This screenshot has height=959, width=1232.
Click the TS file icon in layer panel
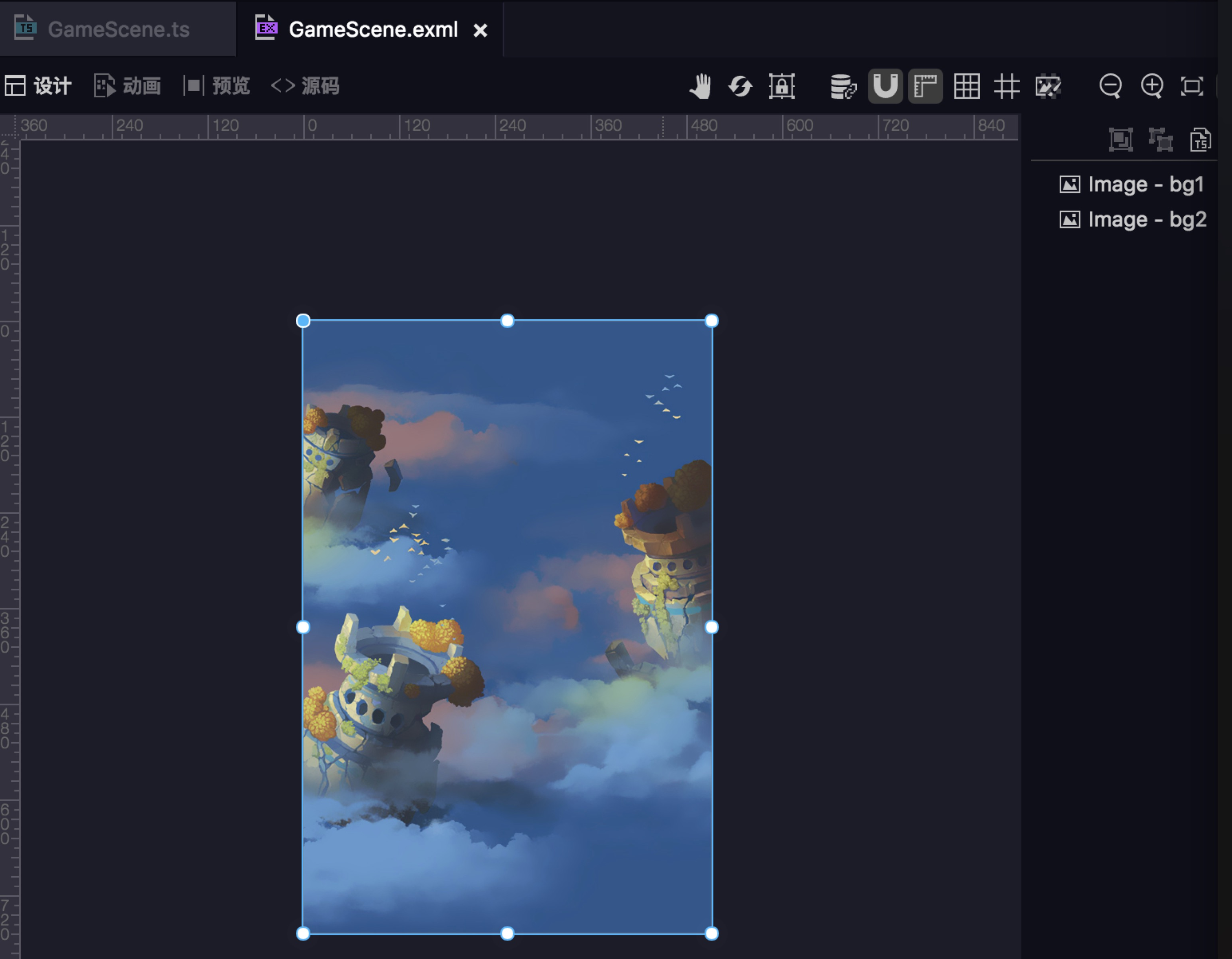tap(1200, 139)
